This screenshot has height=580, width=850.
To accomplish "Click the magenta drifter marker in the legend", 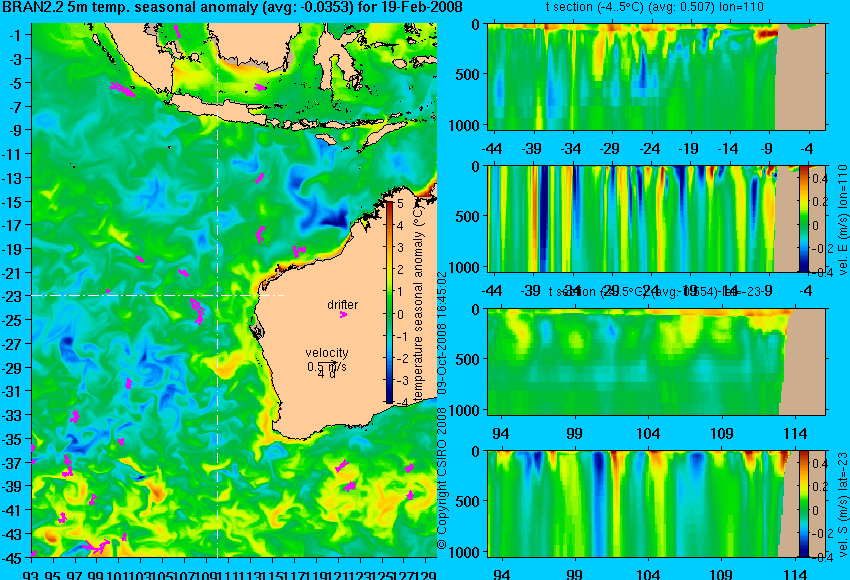I will [343, 314].
